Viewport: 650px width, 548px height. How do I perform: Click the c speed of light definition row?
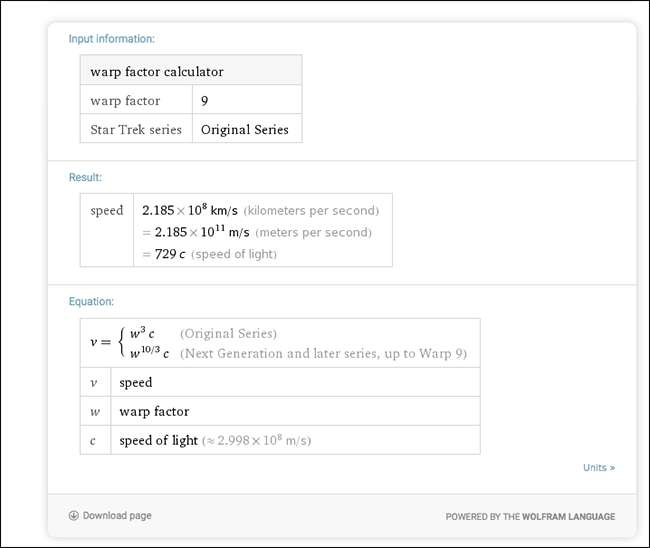pyautogui.click(x=280, y=440)
